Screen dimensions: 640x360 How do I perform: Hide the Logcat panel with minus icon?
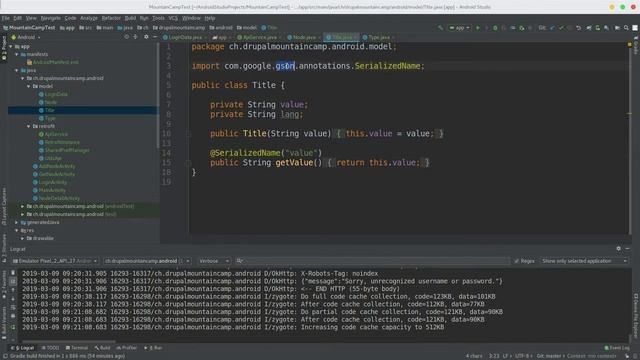tap(627, 249)
